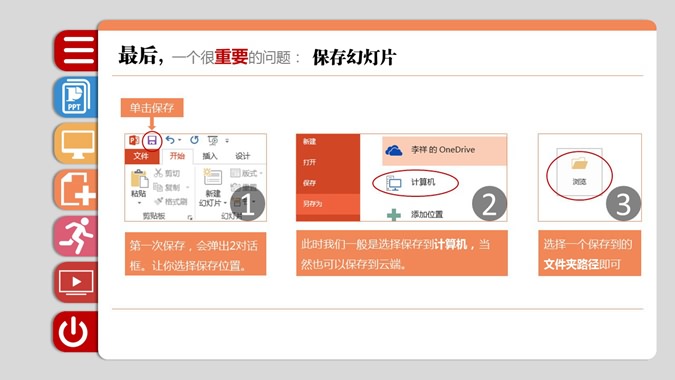675x380 pixels.
Task: Click 添加位置 with the plus icon
Action: point(415,214)
